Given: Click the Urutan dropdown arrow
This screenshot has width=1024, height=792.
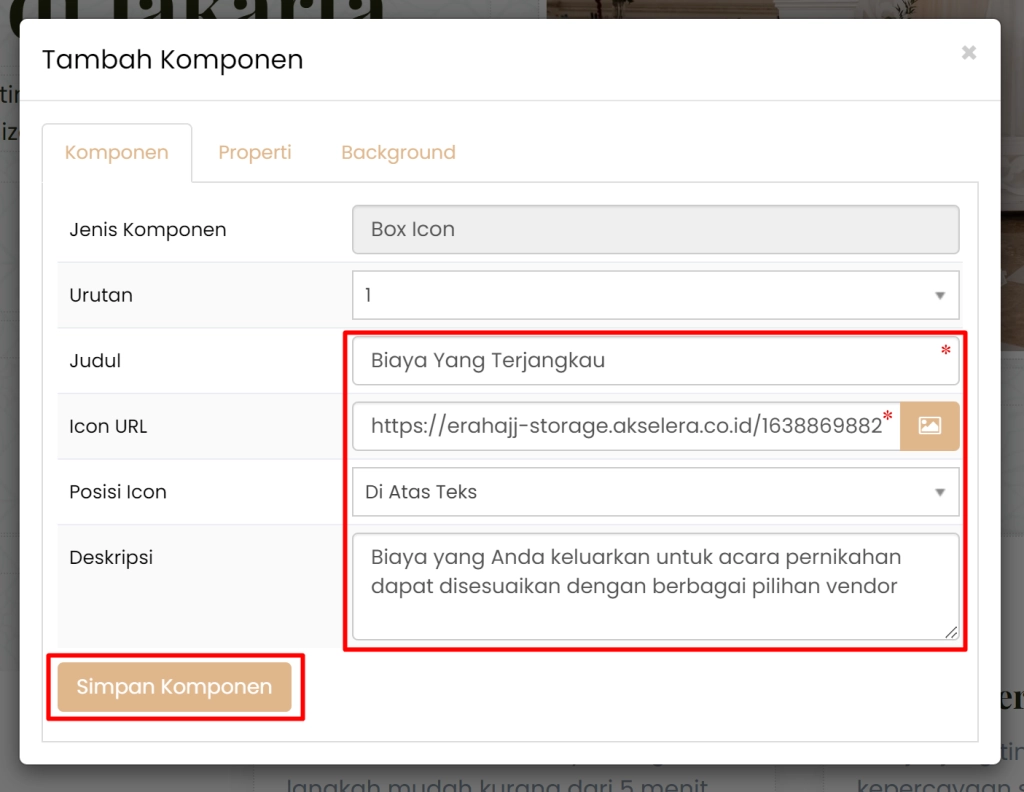Looking at the screenshot, I should point(938,295).
